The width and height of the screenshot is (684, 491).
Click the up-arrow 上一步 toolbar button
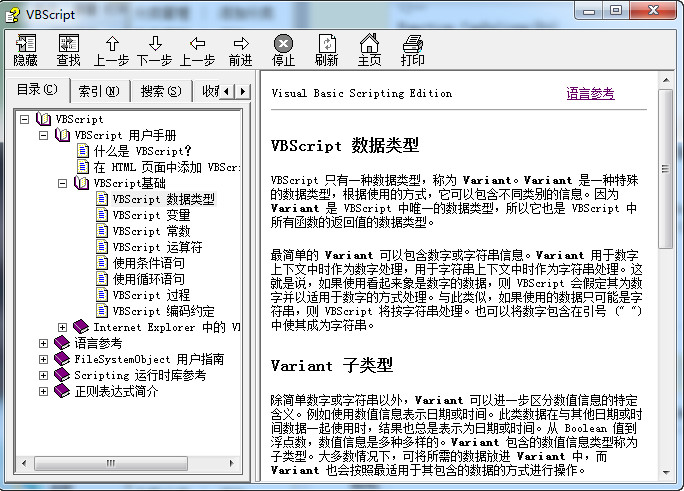[112, 50]
